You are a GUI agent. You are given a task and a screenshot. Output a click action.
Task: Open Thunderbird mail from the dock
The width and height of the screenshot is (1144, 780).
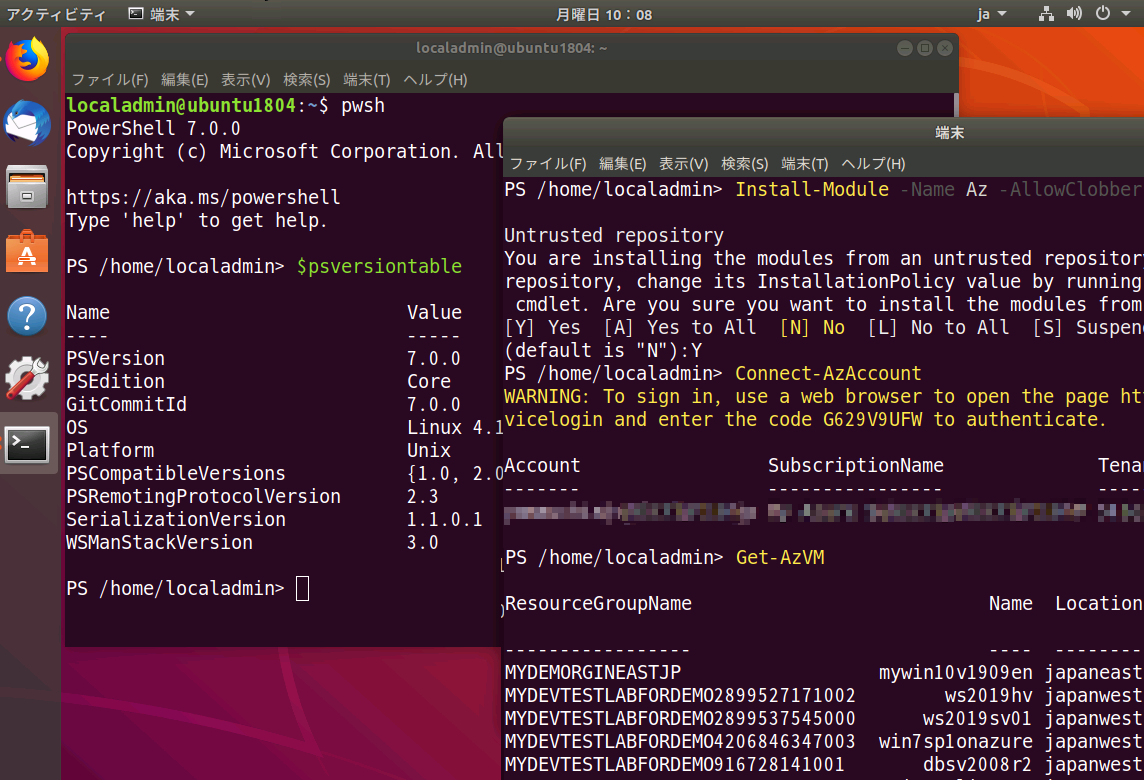[27, 124]
